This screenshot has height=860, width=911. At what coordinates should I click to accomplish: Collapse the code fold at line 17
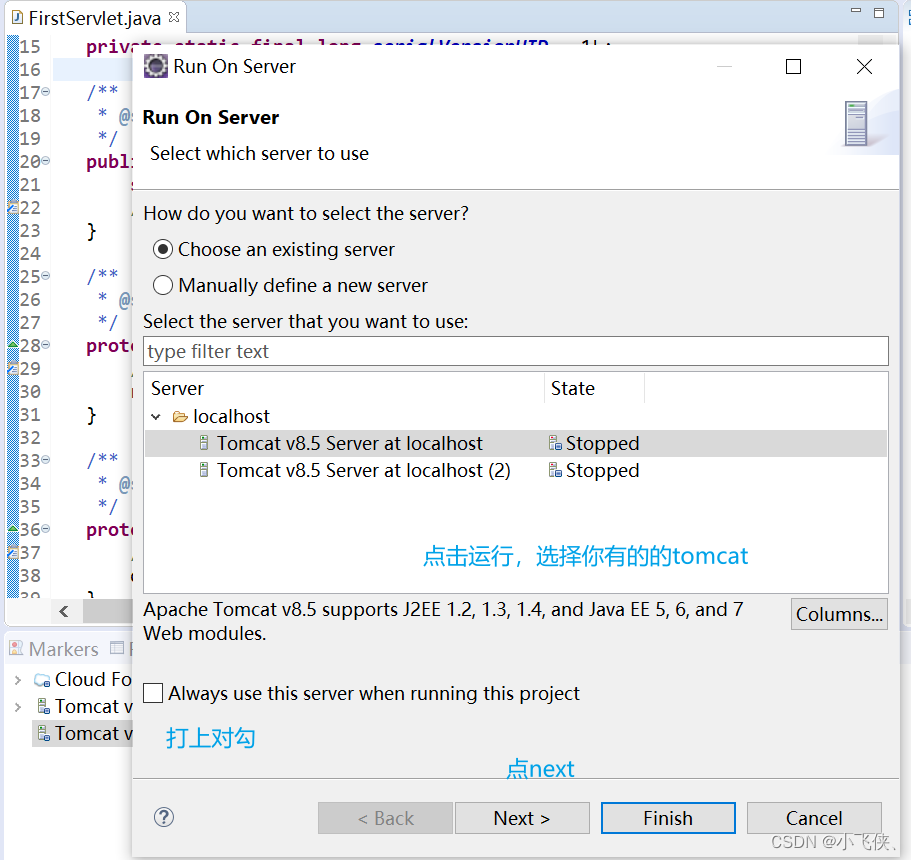tap(45, 91)
